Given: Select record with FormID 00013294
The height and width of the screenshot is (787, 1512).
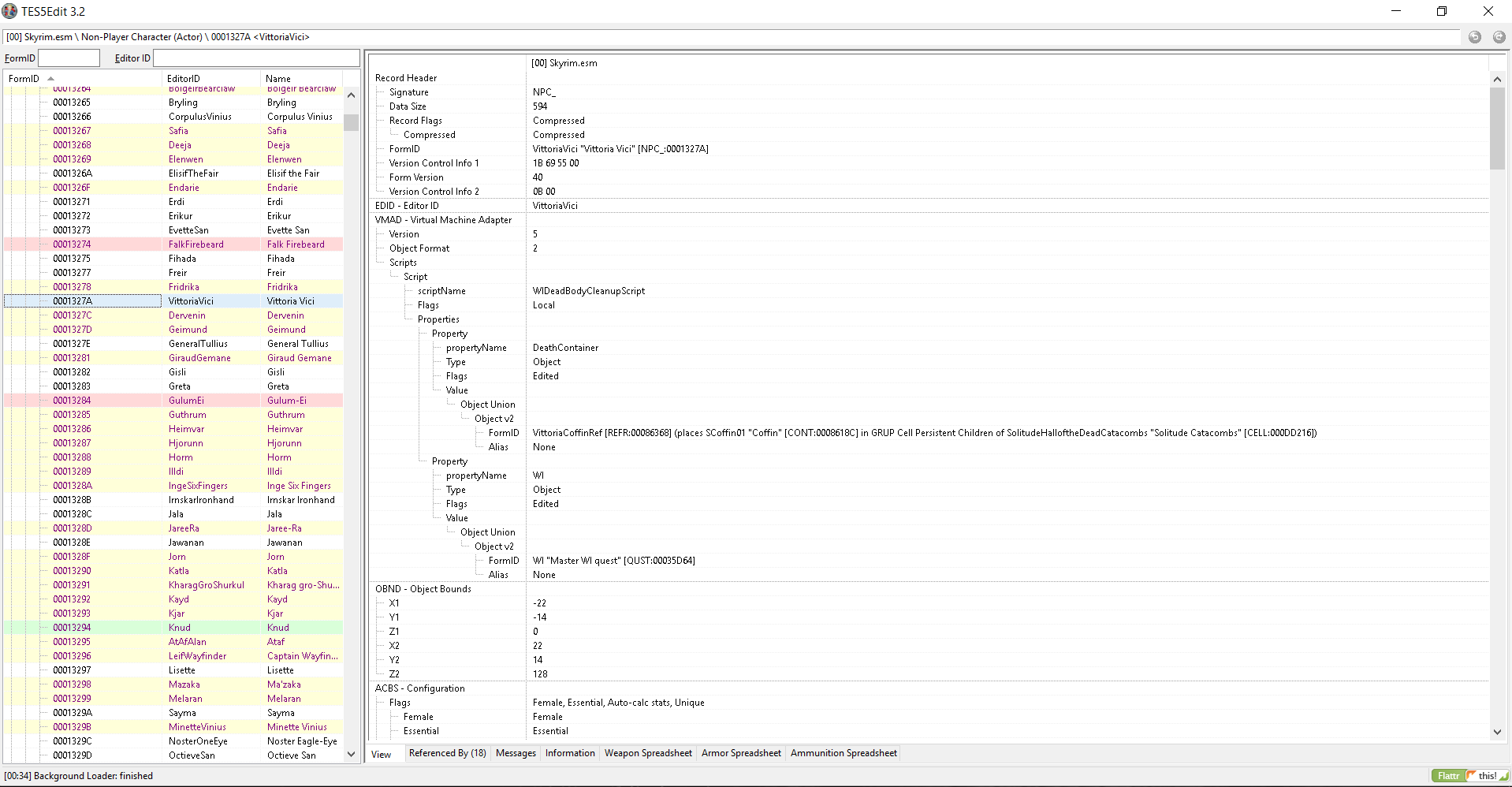Looking at the screenshot, I should [72, 628].
